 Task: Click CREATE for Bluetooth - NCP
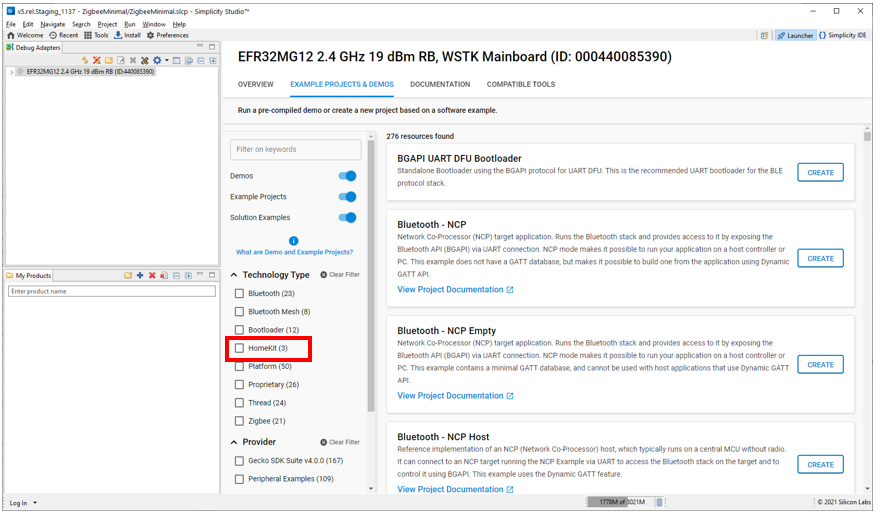point(820,258)
